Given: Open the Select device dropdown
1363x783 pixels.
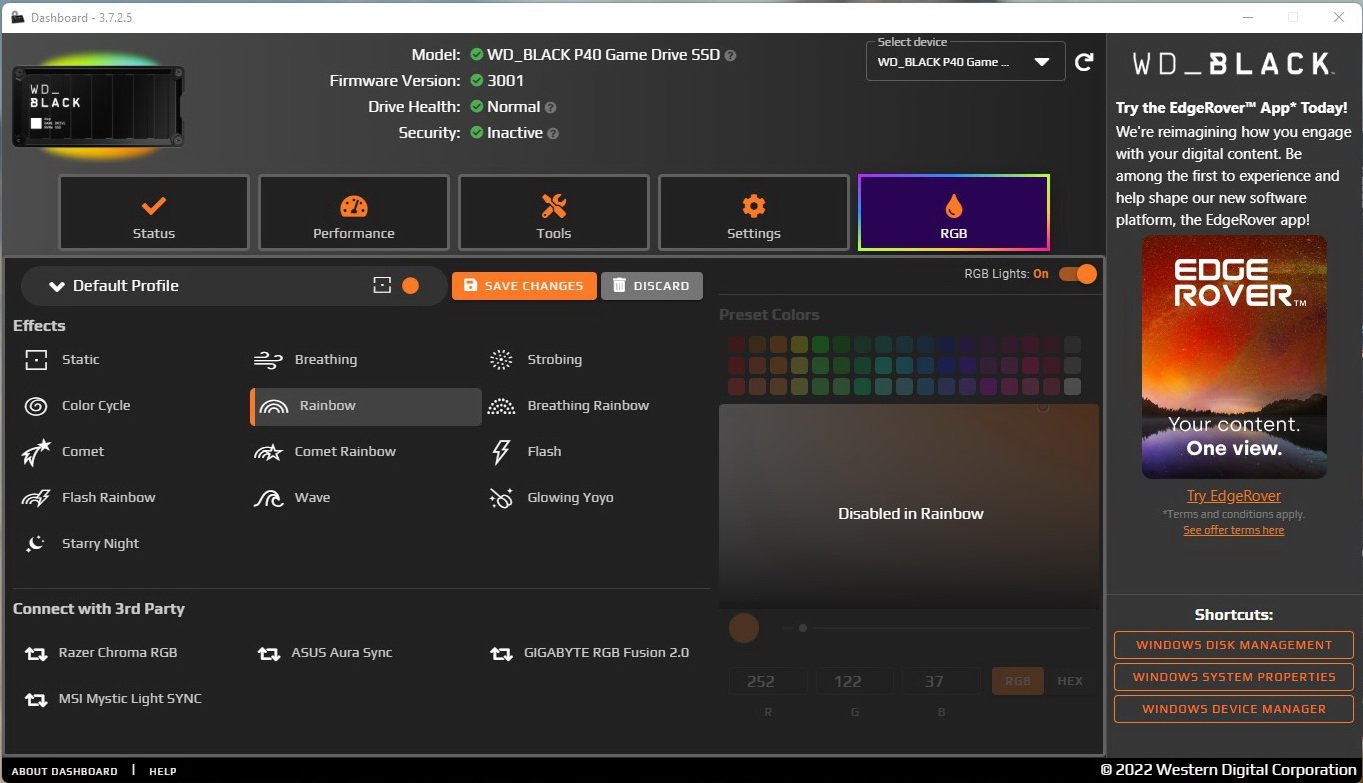Looking at the screenshot, I should [x=965, y=62].
